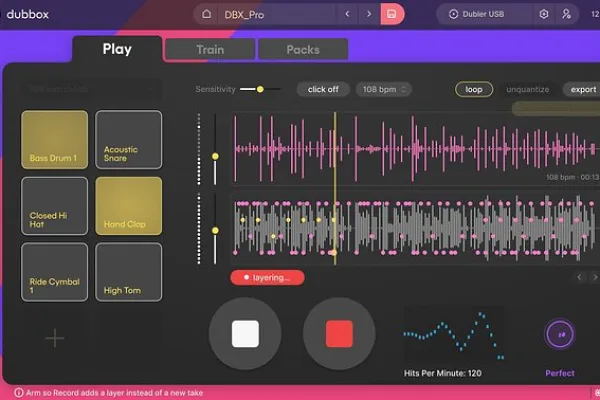This screenshot has width=600, height=400.
Task: Click the layering status button
Action: click(x=267, y=278)
